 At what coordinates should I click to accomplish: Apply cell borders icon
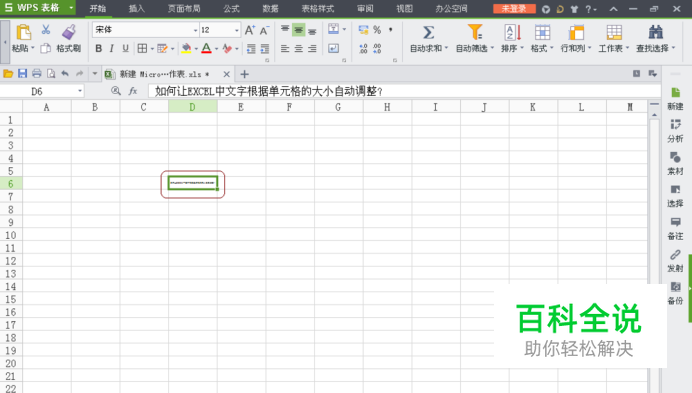[142, 48]
